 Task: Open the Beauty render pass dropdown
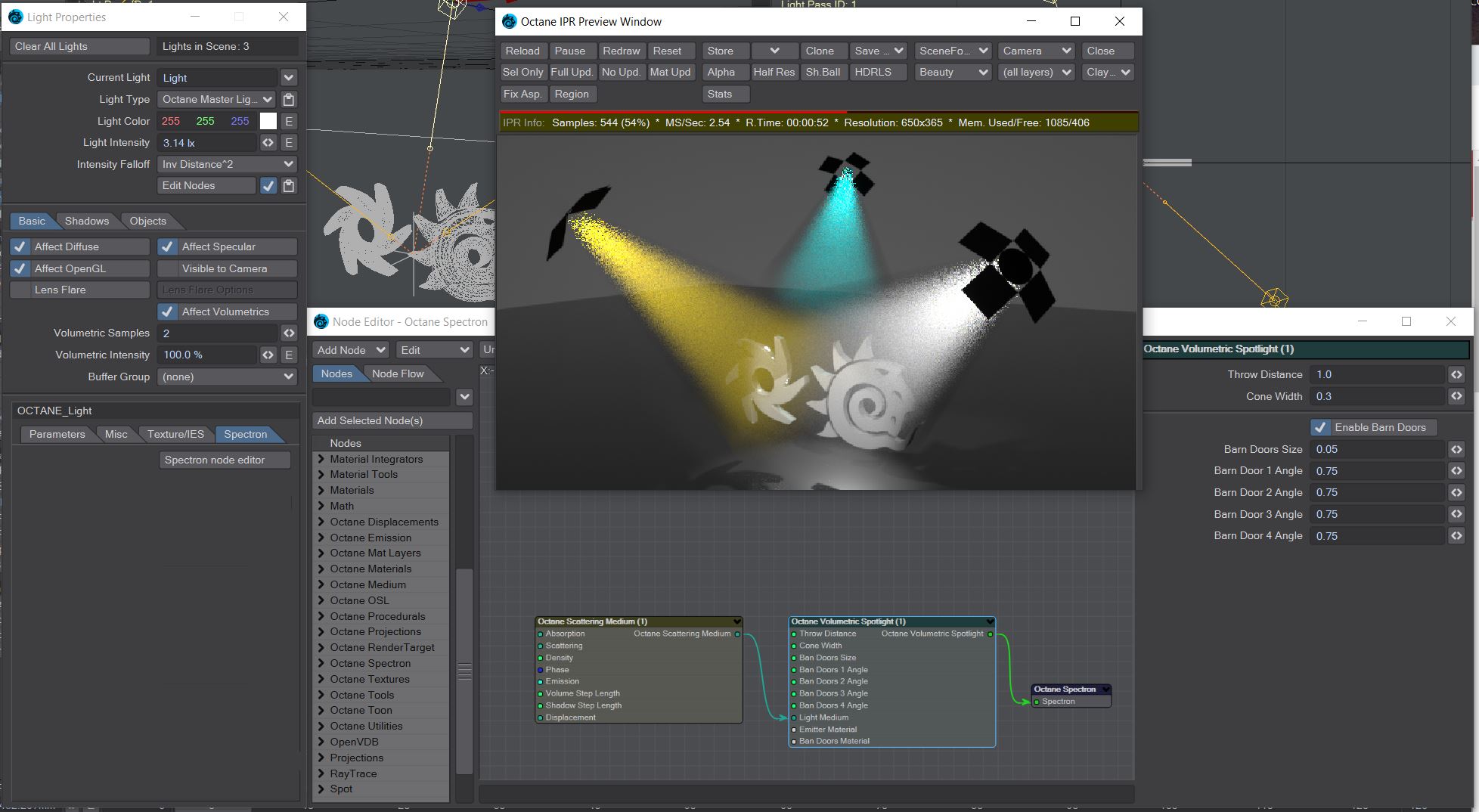[953, 72]
